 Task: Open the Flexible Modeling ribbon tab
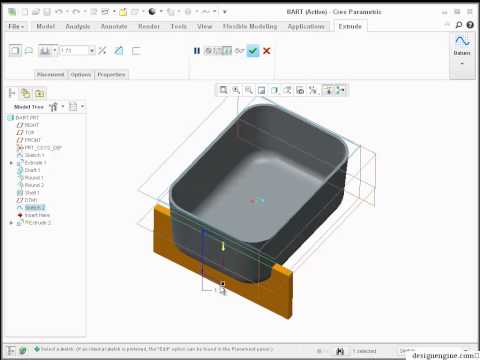pyautogui.click(x=250, y=26)
